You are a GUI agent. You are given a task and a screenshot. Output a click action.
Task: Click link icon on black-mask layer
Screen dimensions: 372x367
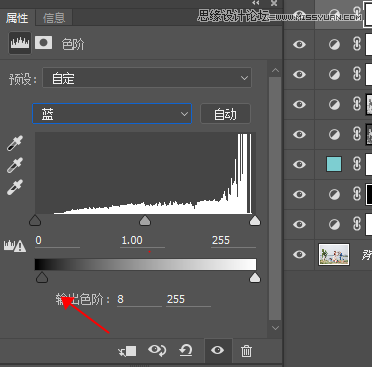click(357, 194)
